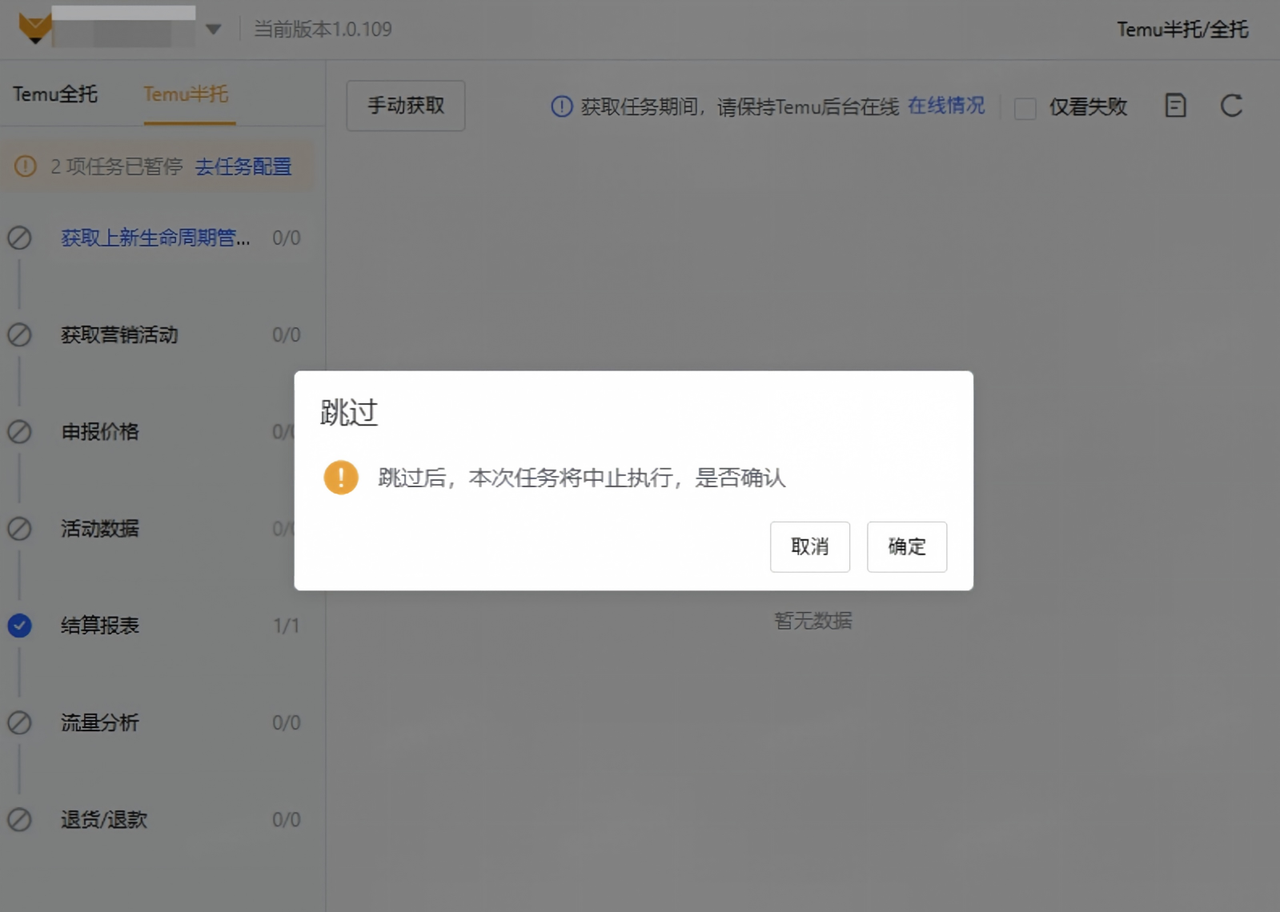The width and height of the screenshot is (1280, 912).
Task: Click the disabled status icon beside 申报价格
Action: coord(19,432)
